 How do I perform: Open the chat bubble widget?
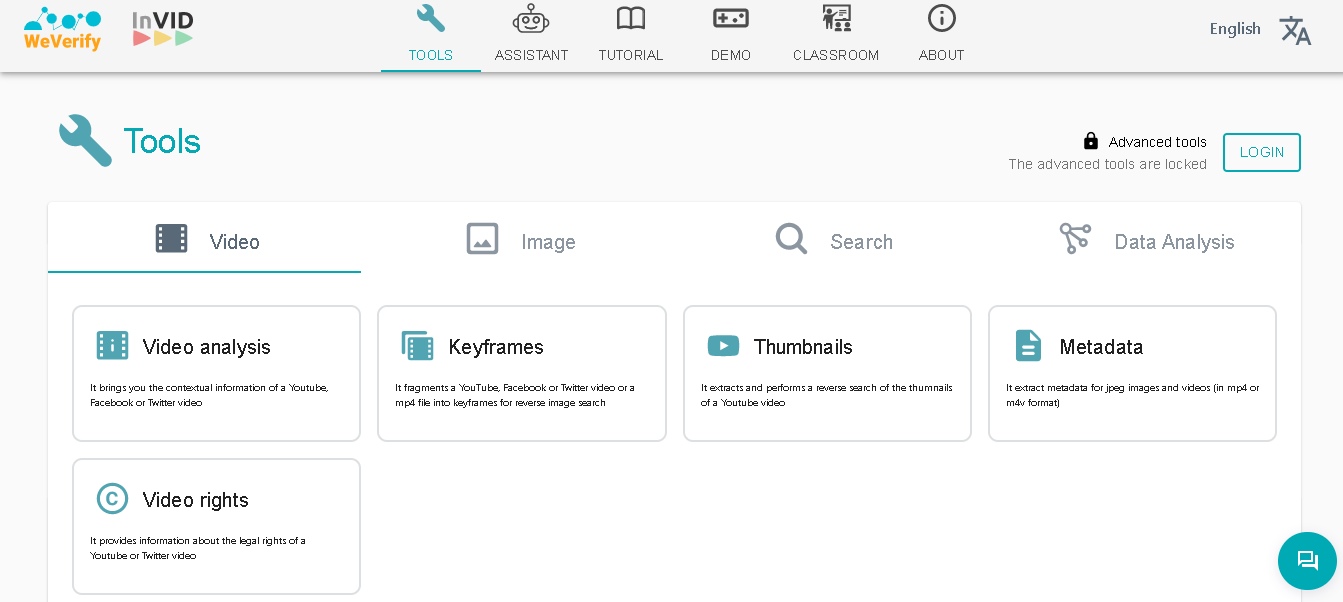pyautogui.click(x=1307, y=561)
